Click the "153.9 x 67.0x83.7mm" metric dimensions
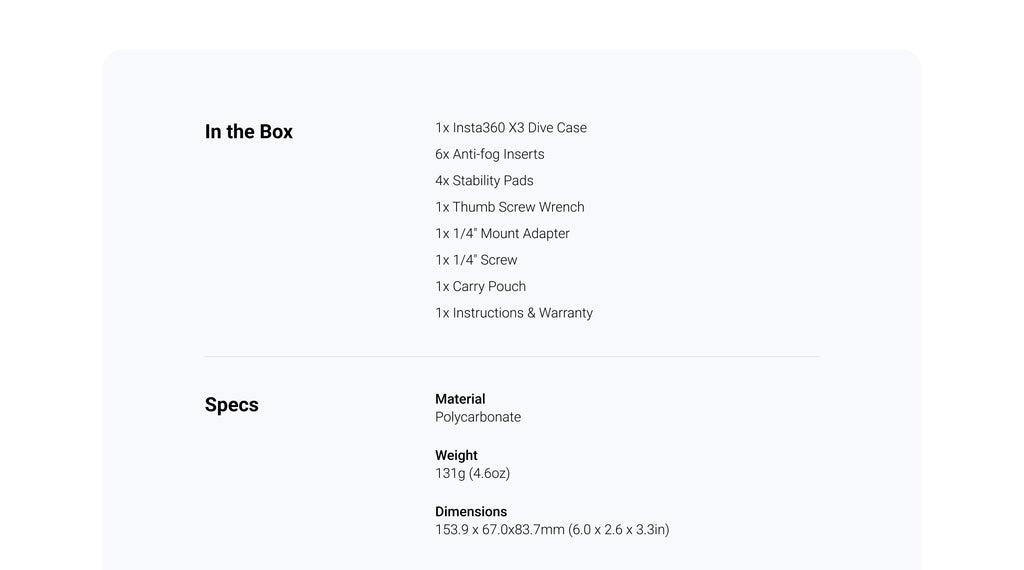 (x=499, y=530)
